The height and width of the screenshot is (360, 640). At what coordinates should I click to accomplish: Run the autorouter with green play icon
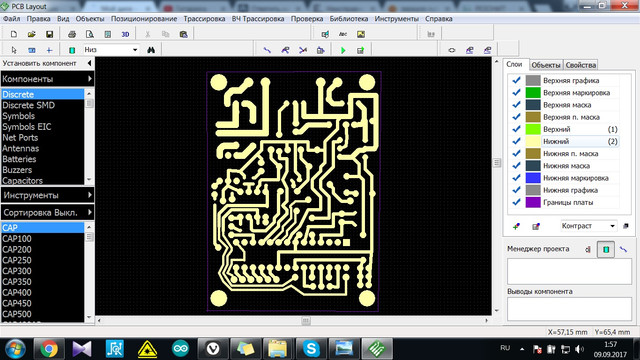(343, 50)
